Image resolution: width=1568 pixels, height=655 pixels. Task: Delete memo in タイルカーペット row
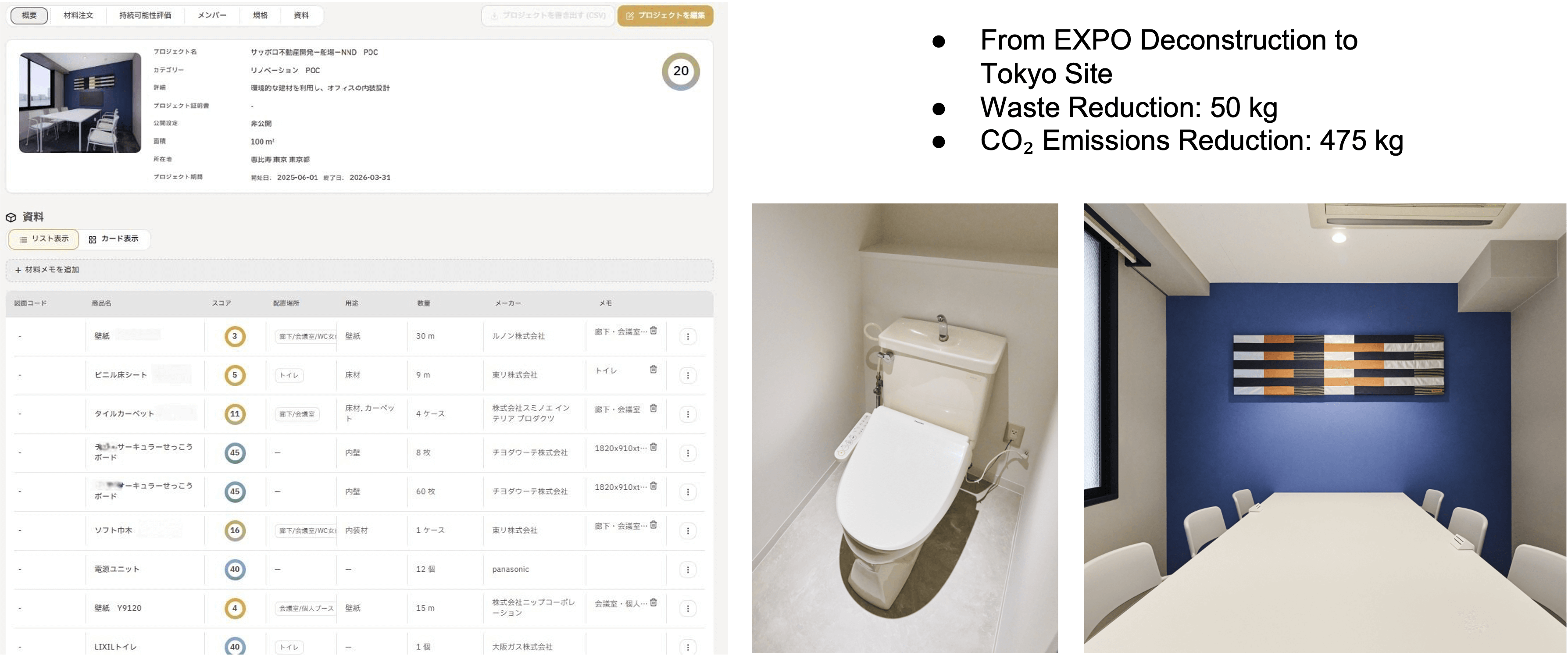653,409
